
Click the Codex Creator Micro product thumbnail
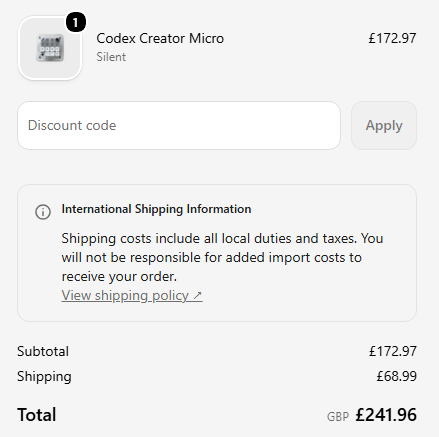pos(50,48)
